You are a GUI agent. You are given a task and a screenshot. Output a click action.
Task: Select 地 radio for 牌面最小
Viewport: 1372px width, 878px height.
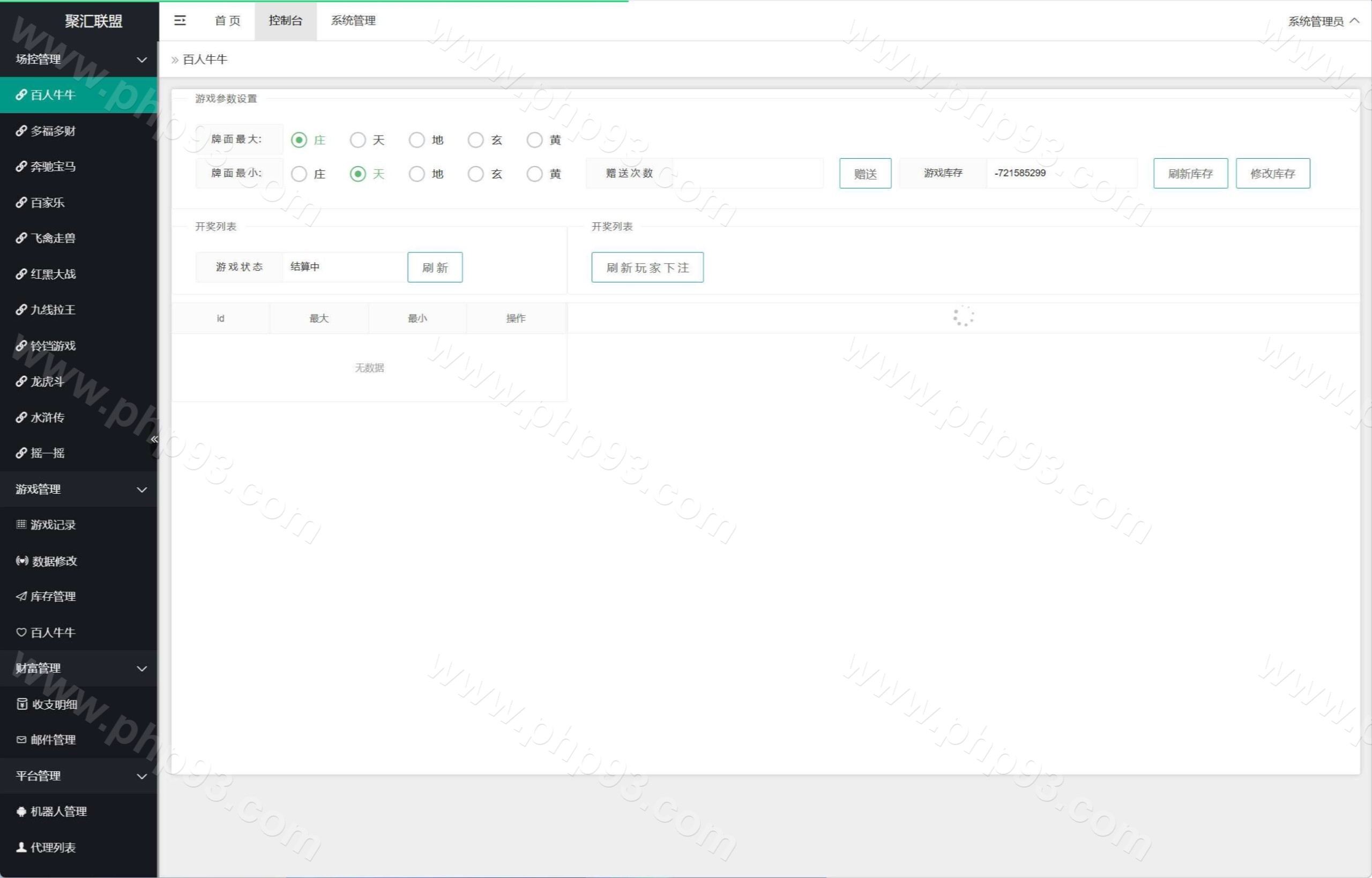[x=416, y=174]
